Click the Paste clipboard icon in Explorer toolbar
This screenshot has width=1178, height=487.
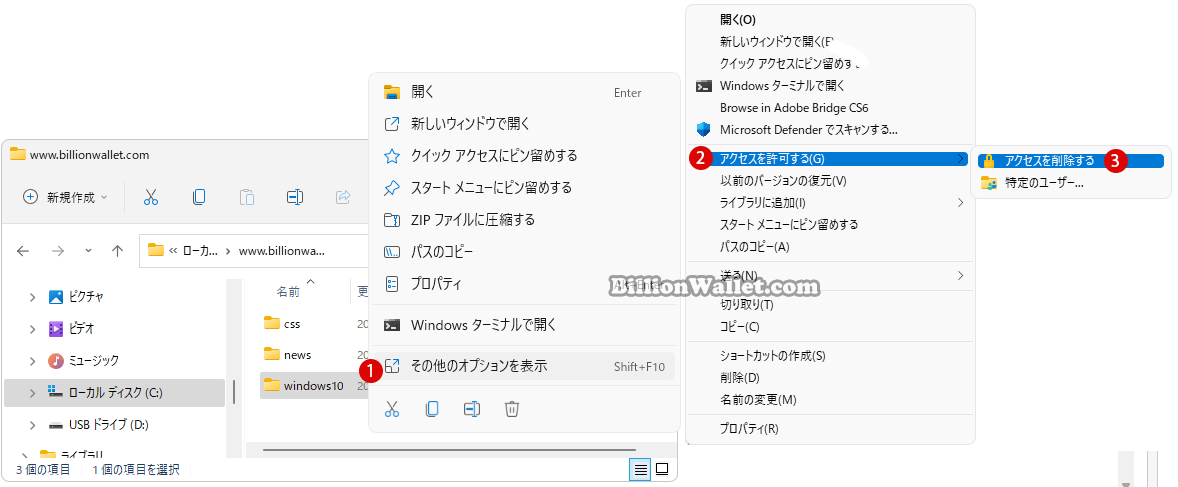(x=246, y=197)
